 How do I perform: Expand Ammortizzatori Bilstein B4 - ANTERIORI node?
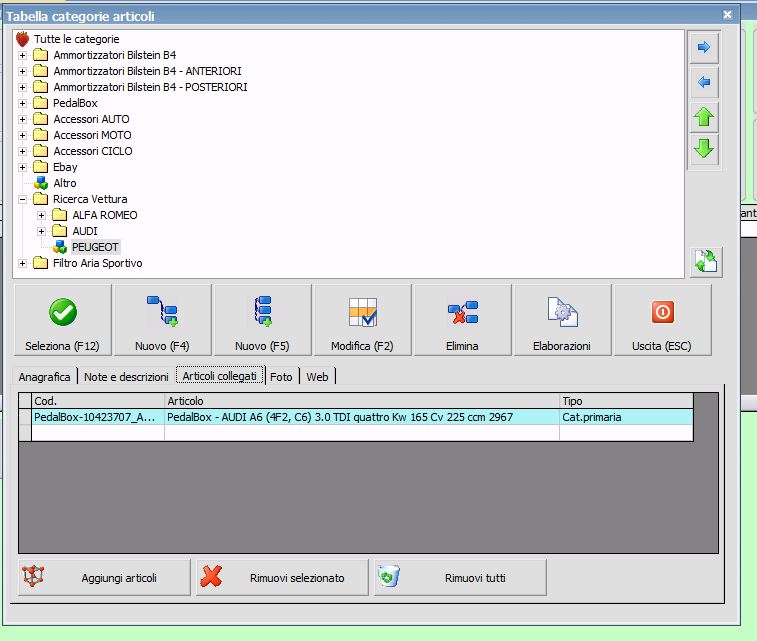click(22, 71)
